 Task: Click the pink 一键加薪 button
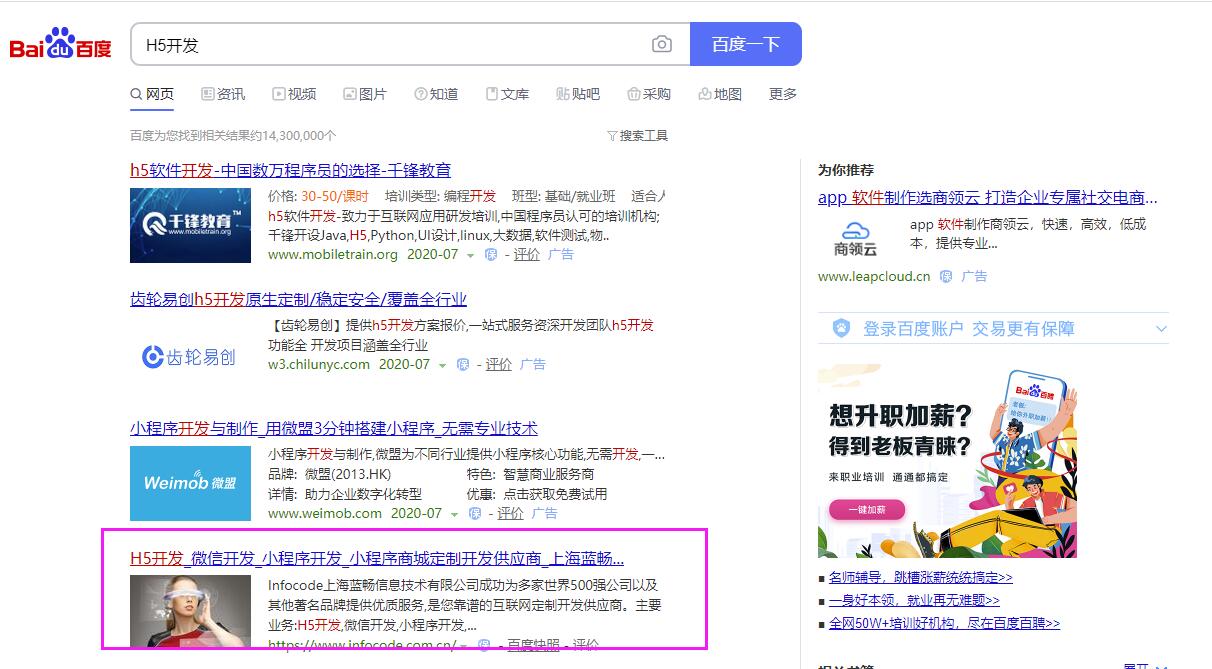(866, 510)
